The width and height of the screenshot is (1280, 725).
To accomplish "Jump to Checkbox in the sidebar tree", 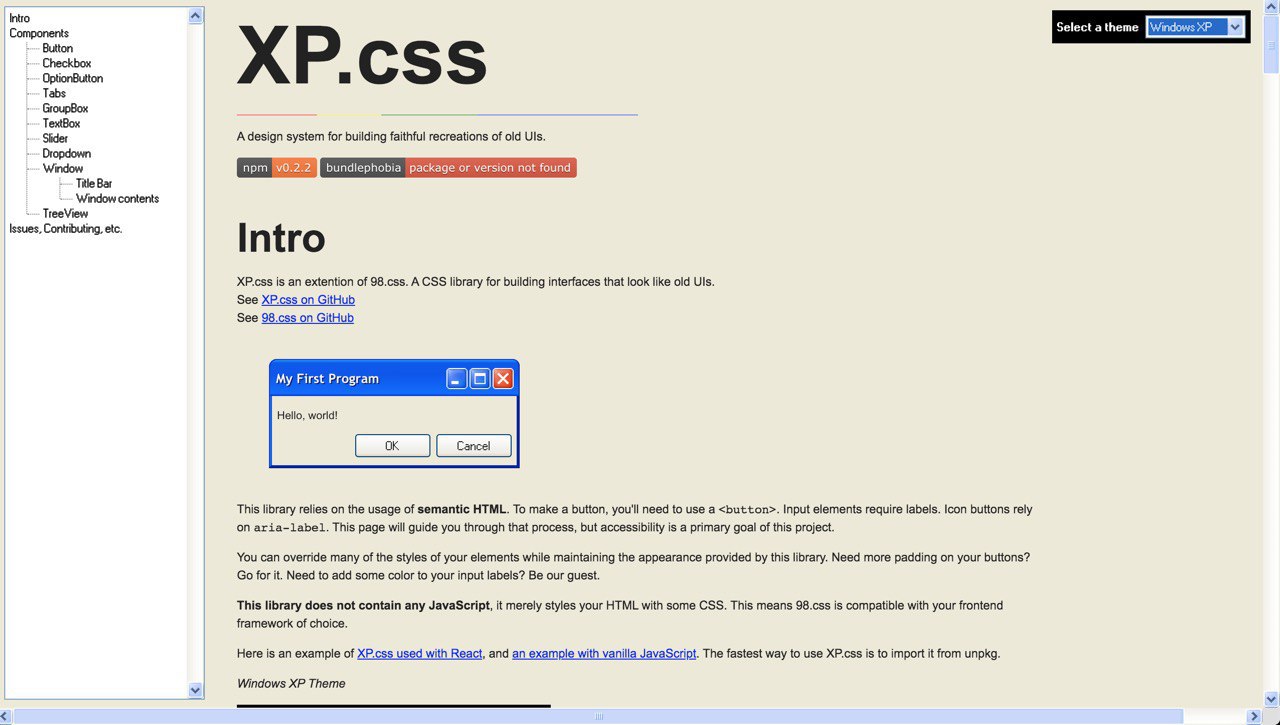I will [67, 63].
